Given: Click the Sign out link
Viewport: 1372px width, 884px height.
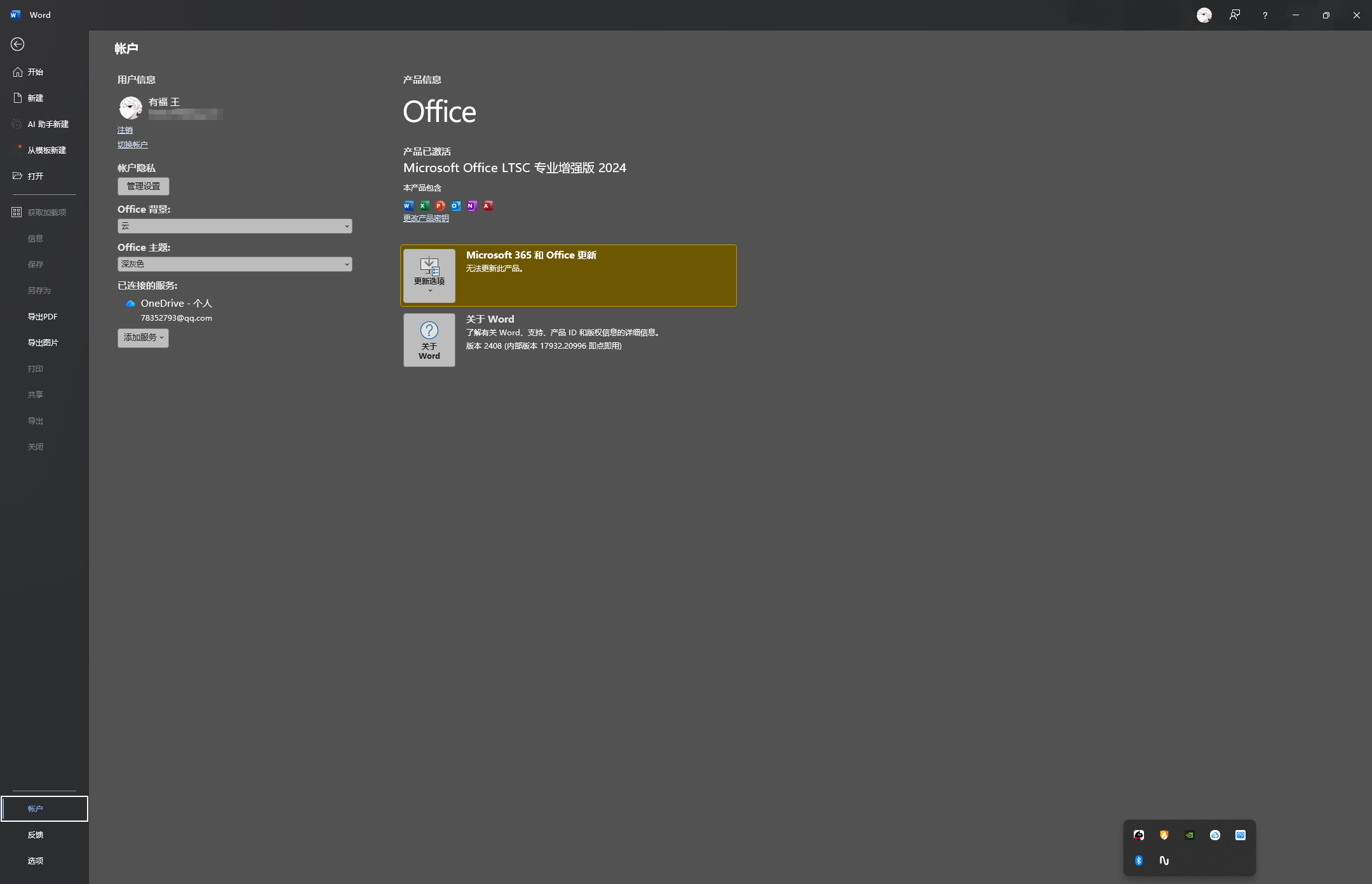Looking at the screenshot, I should pos(125,130).
